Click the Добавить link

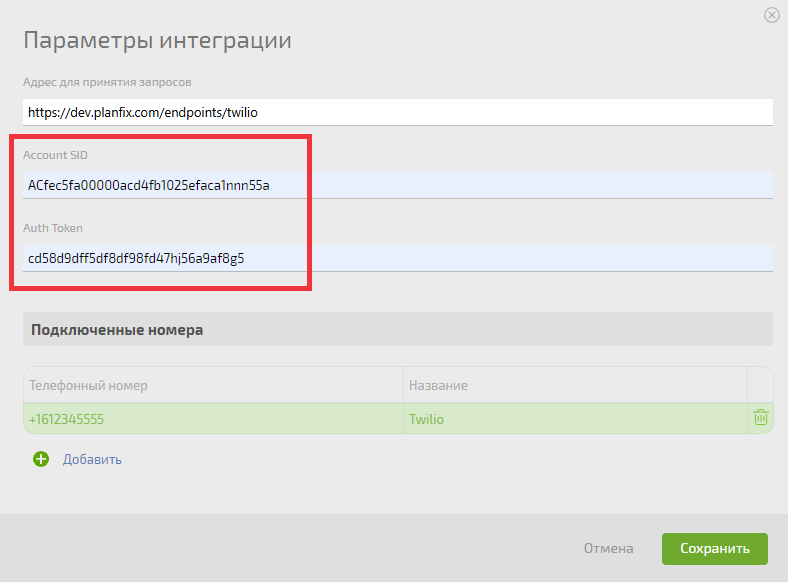[92, 459]
